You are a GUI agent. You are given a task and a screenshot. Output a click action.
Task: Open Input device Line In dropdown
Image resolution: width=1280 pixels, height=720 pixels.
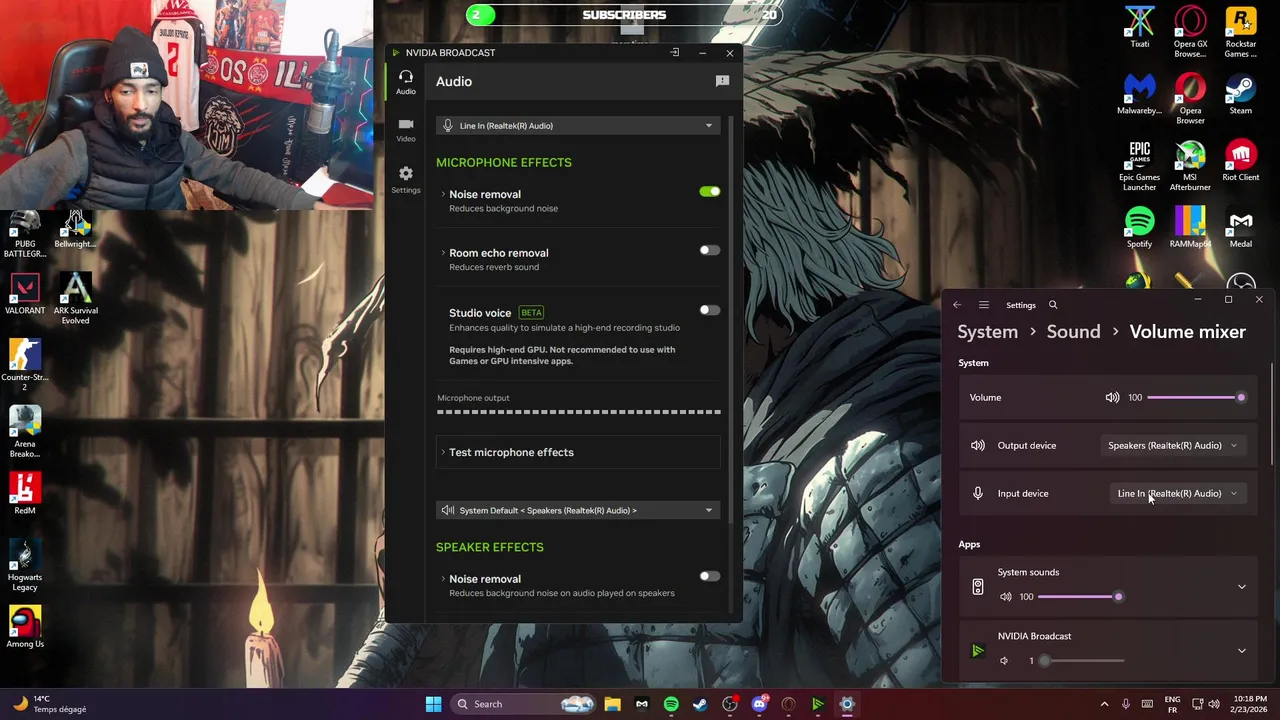click(1177, 494)
